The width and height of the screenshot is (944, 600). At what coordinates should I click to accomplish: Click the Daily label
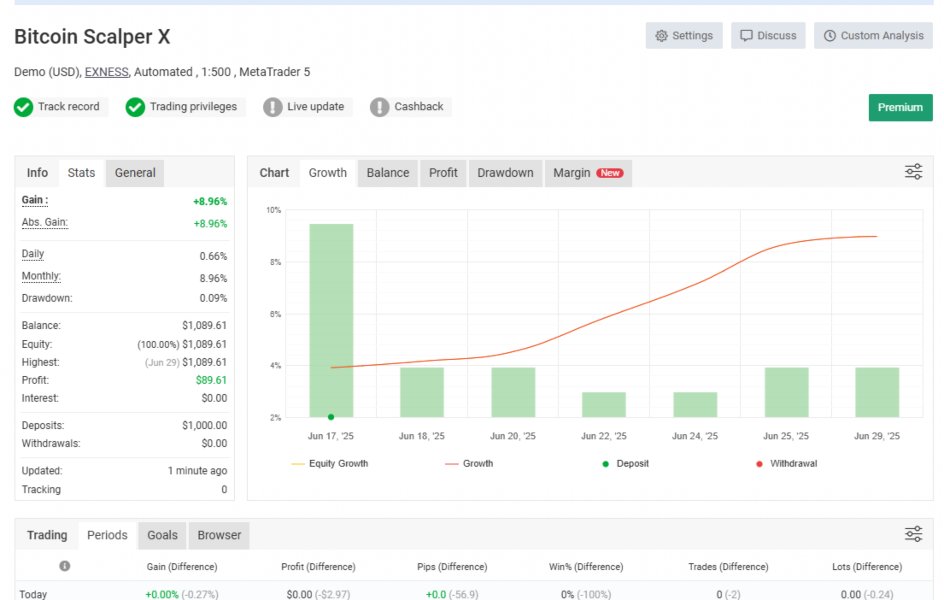33,254
